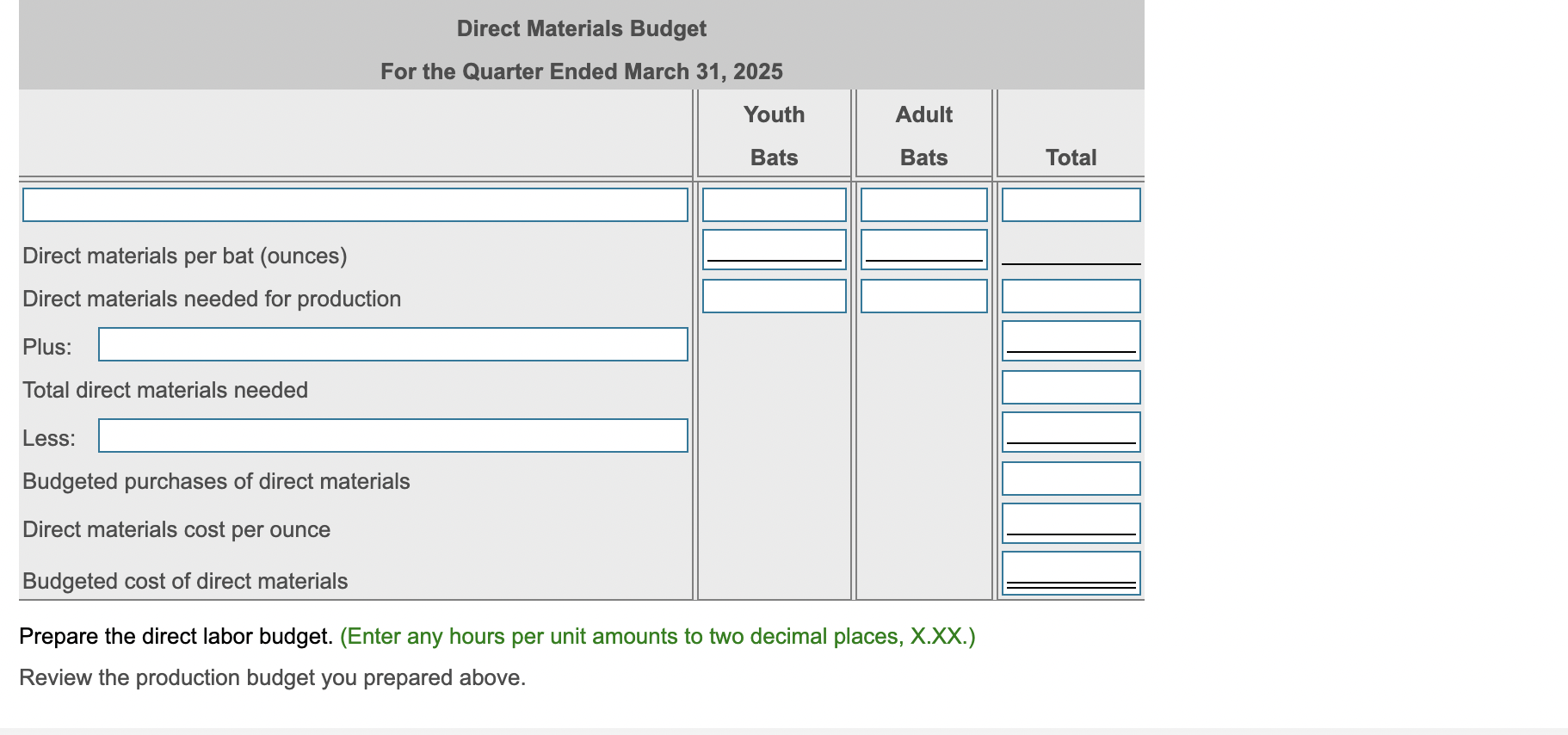Click the "Plus:" label
The image size is (1568, 735).
point(47,347)
